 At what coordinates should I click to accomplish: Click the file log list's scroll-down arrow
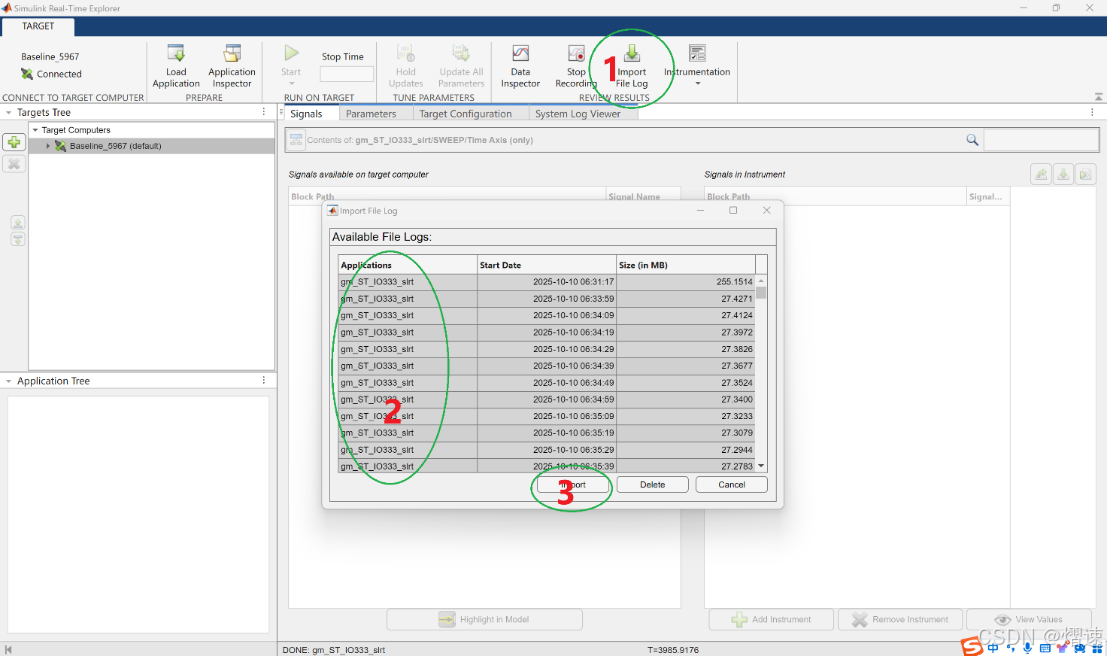pos(761,466)
